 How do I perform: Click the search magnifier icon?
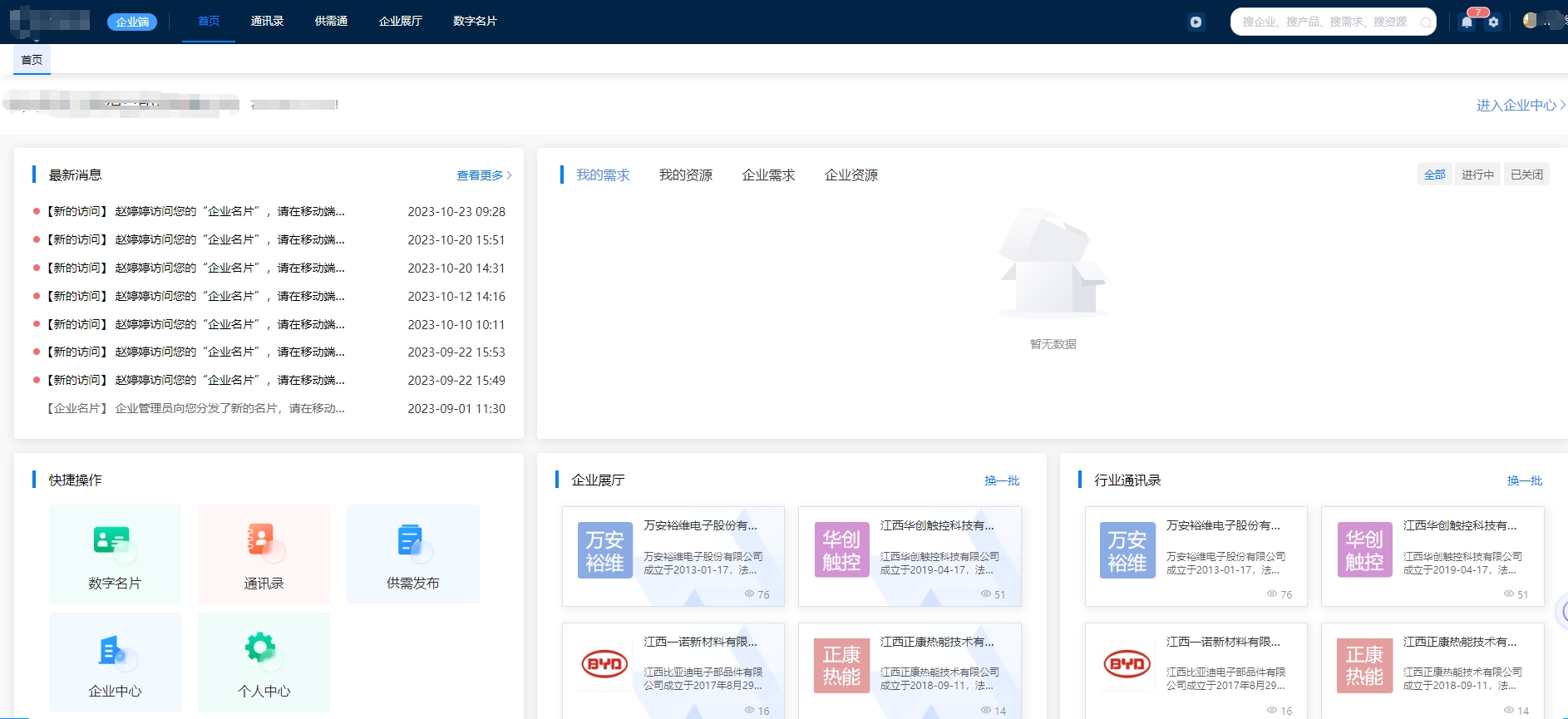coord(1426,22)
